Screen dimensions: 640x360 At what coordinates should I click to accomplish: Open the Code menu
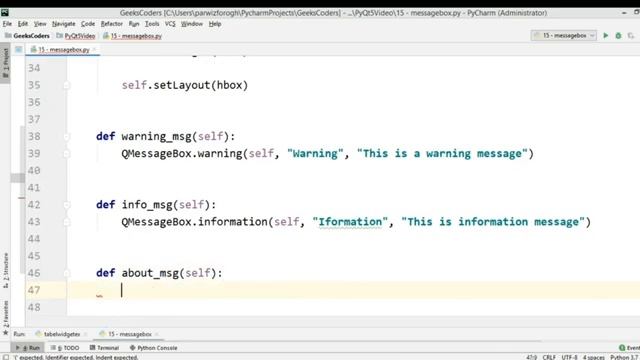click(88, 24)
